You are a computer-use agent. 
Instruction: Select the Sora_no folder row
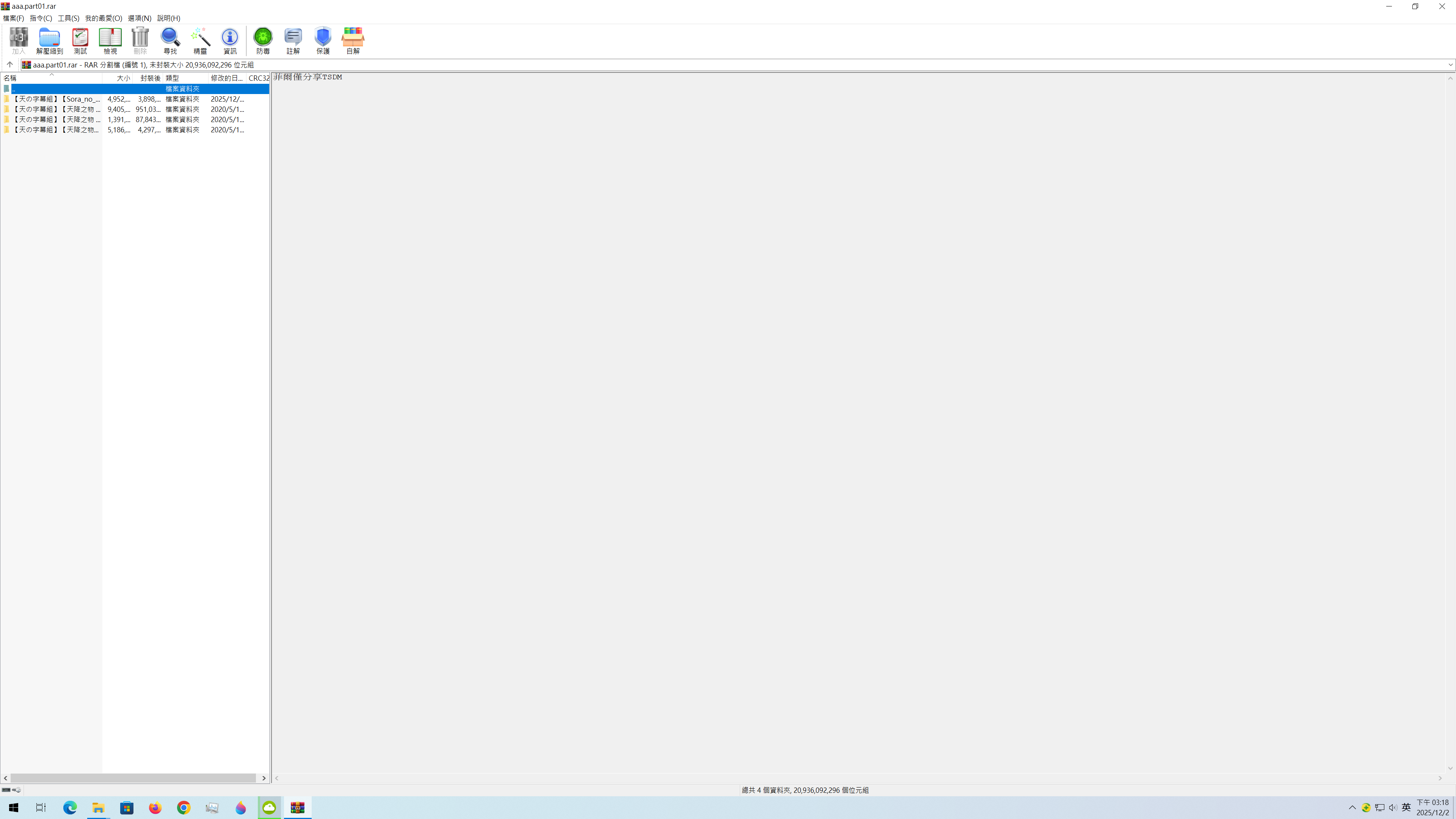tap(56, 99)
